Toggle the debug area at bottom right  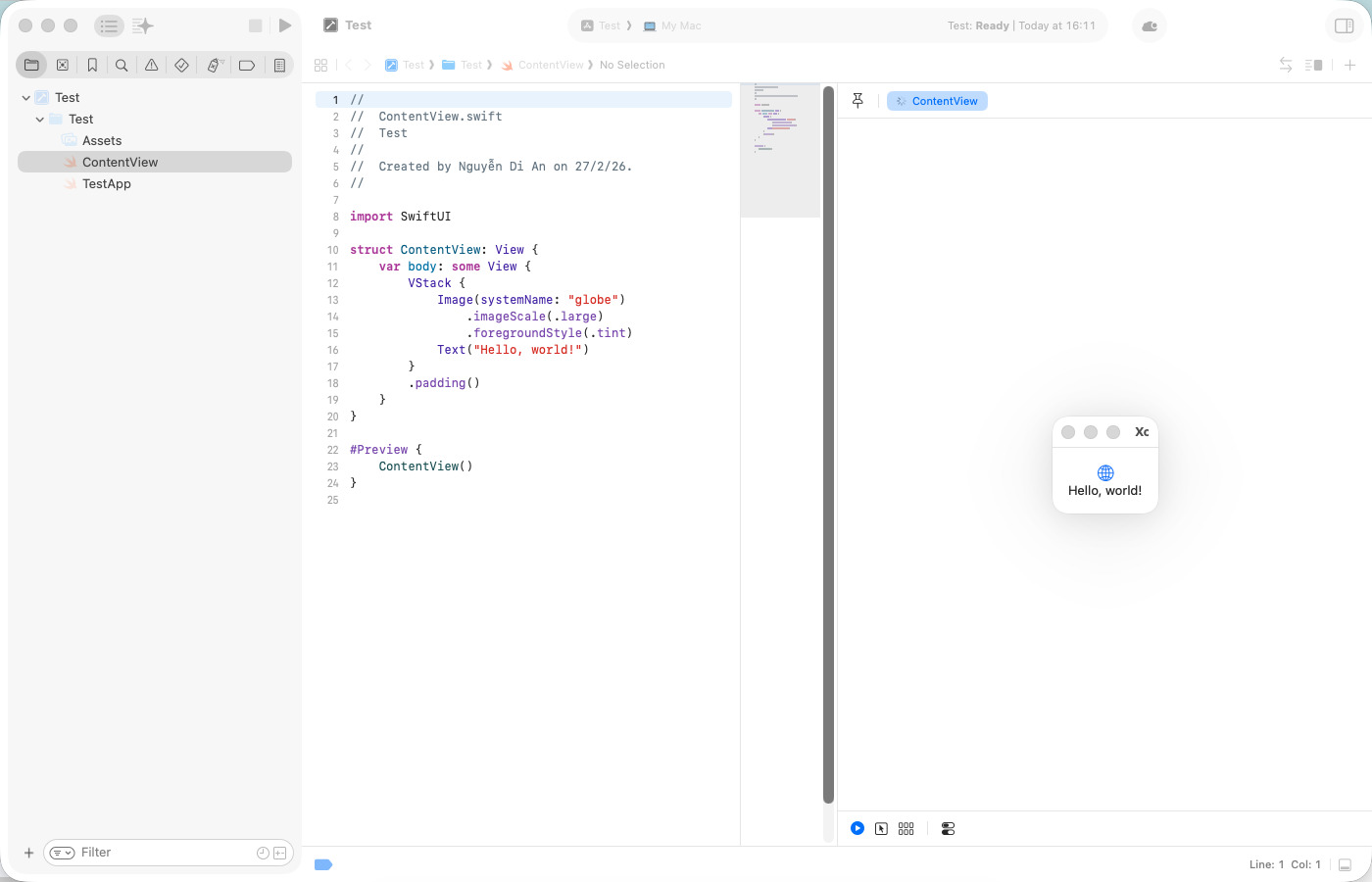tap(1345, 864)
